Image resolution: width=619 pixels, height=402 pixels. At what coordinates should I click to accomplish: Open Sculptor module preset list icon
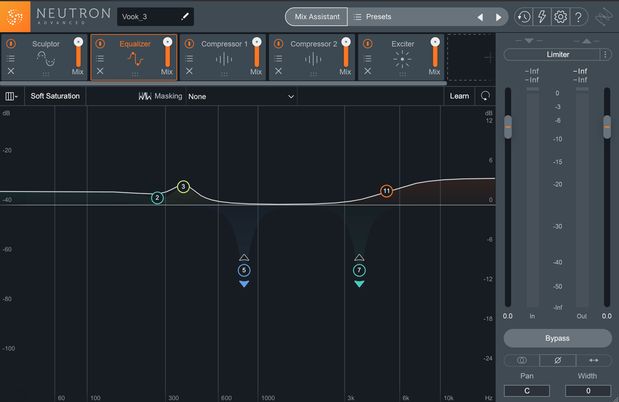pyautogui.click(x=11, y=58)
